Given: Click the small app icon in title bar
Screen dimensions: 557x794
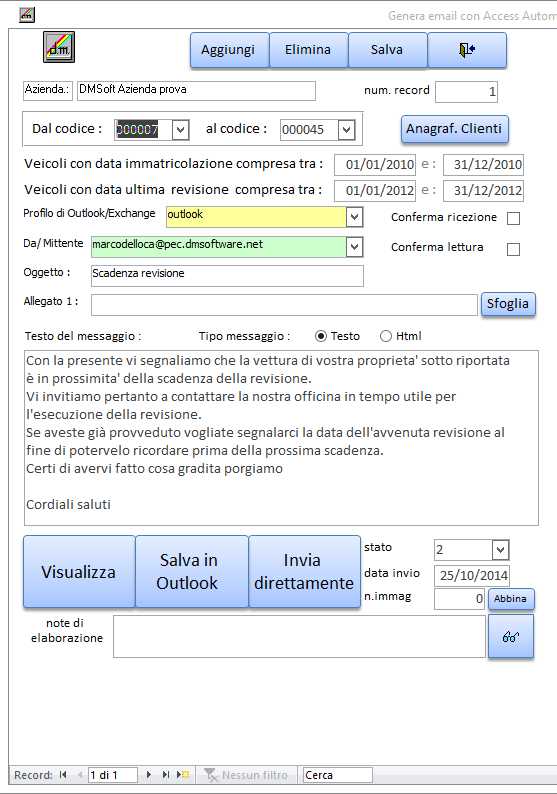Looking at the screenshot, I should pos(26,15).
